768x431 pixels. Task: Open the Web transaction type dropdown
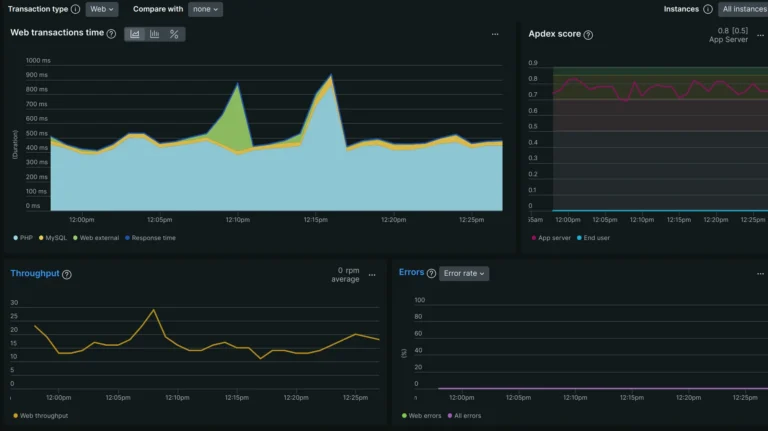(102, 9)
